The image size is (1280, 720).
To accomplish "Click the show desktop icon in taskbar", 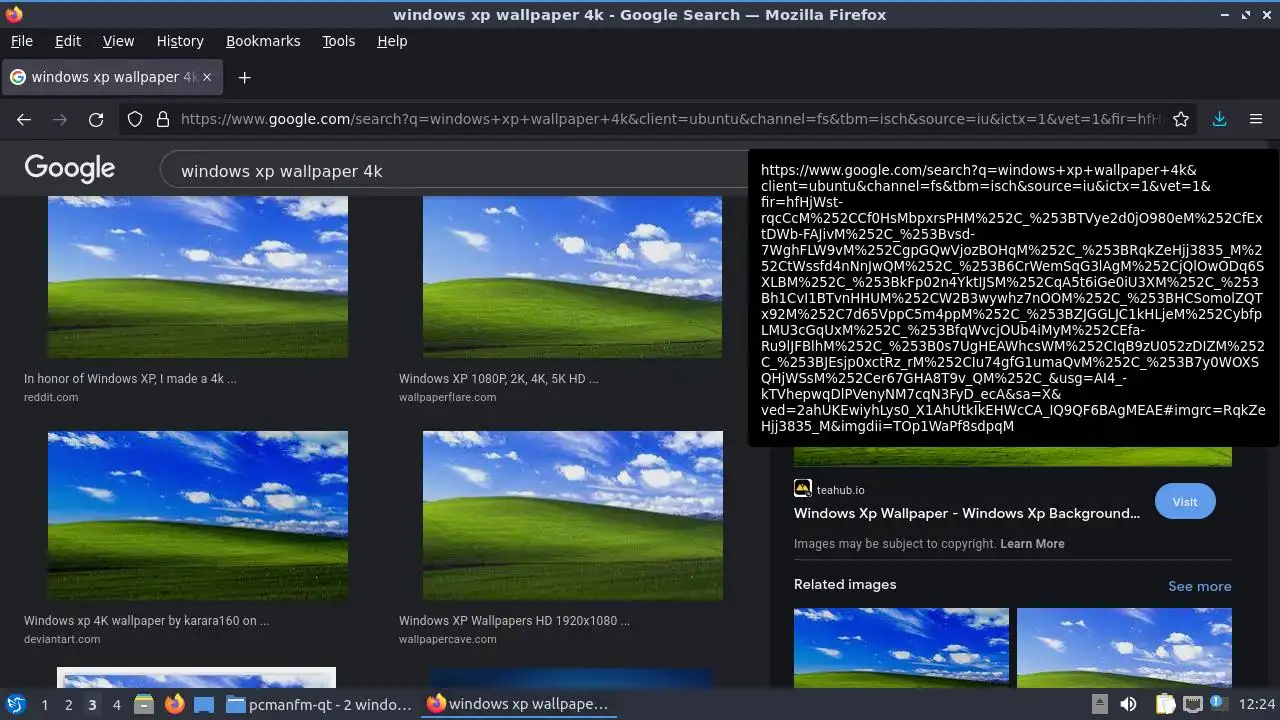I will coord(204,704).
